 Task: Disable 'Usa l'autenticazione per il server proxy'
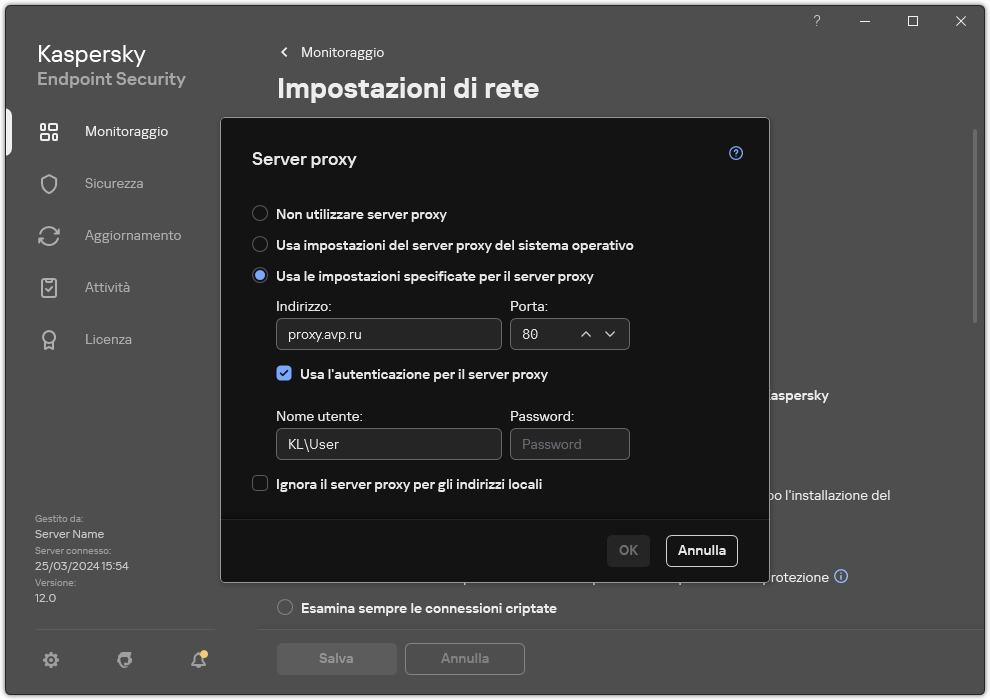(x=284, y=374)
